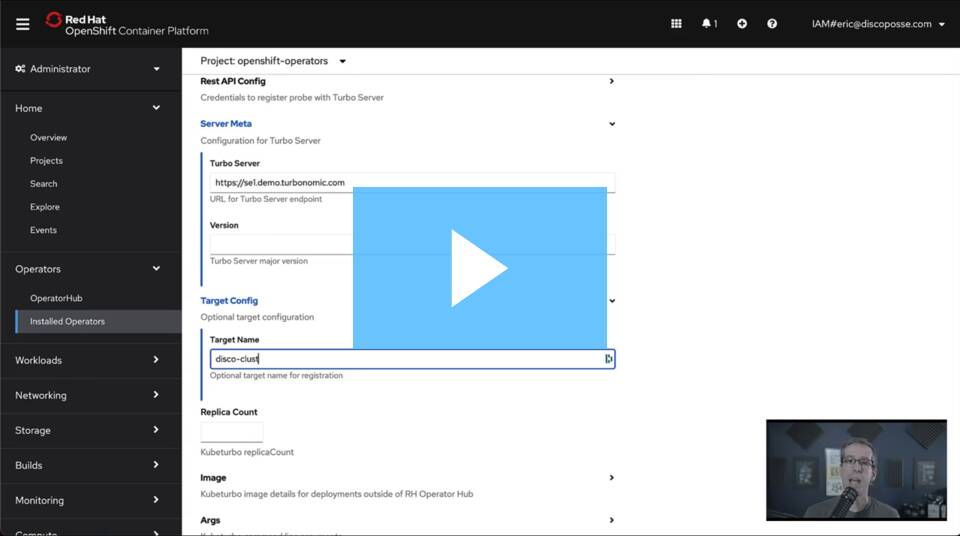Open the application launcher grid icon

tap(676, 24)
